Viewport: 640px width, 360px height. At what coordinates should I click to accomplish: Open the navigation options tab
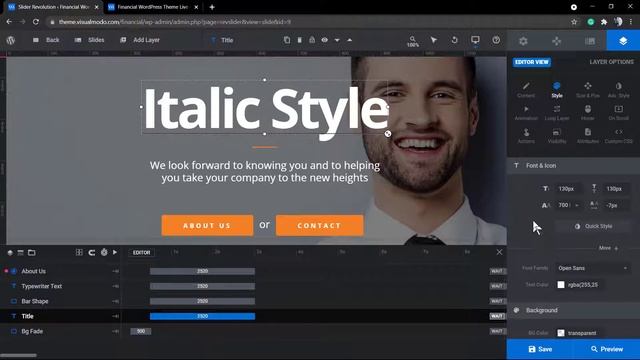pyautogui.click(x=556, y=41)
